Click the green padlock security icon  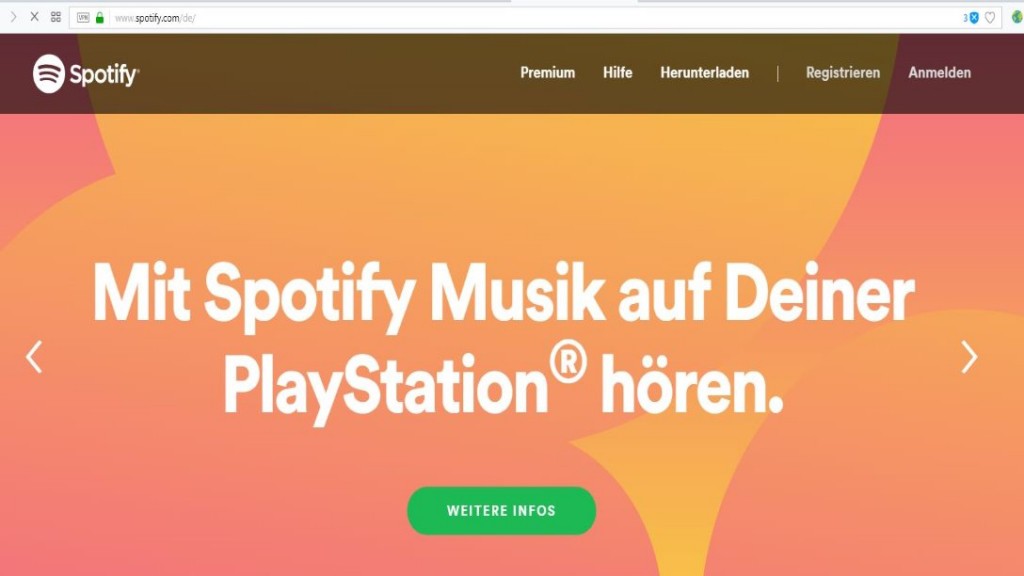100,18
